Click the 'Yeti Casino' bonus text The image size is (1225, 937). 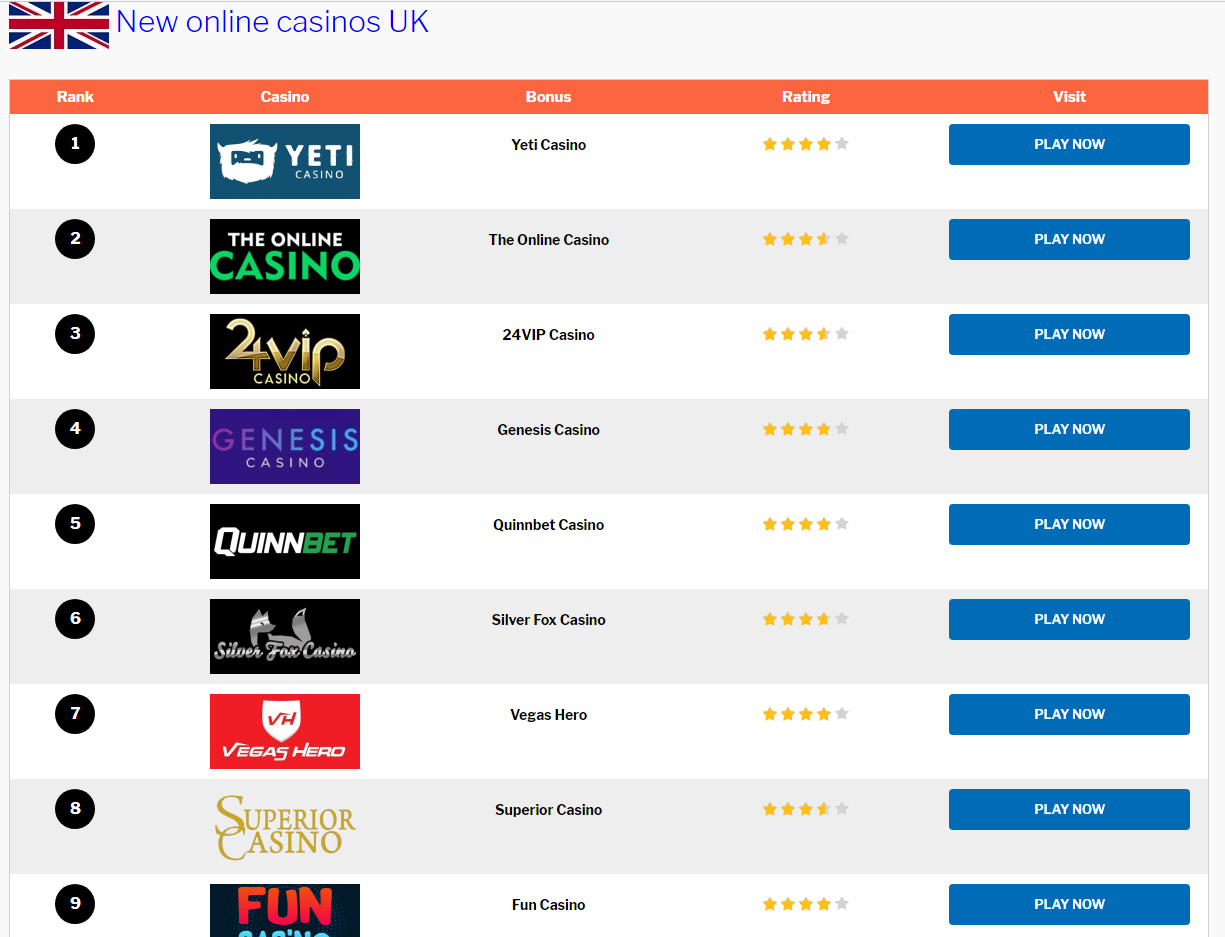(x=549, y=145)
